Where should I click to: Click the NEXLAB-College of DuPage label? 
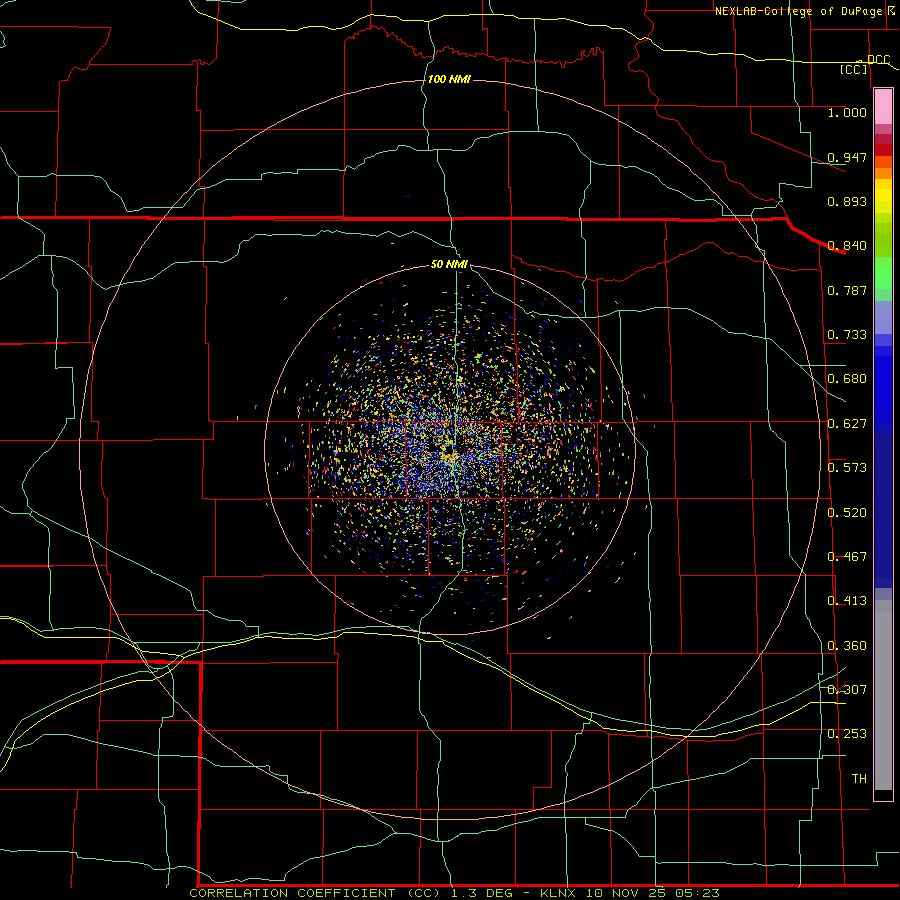point(798,11)
